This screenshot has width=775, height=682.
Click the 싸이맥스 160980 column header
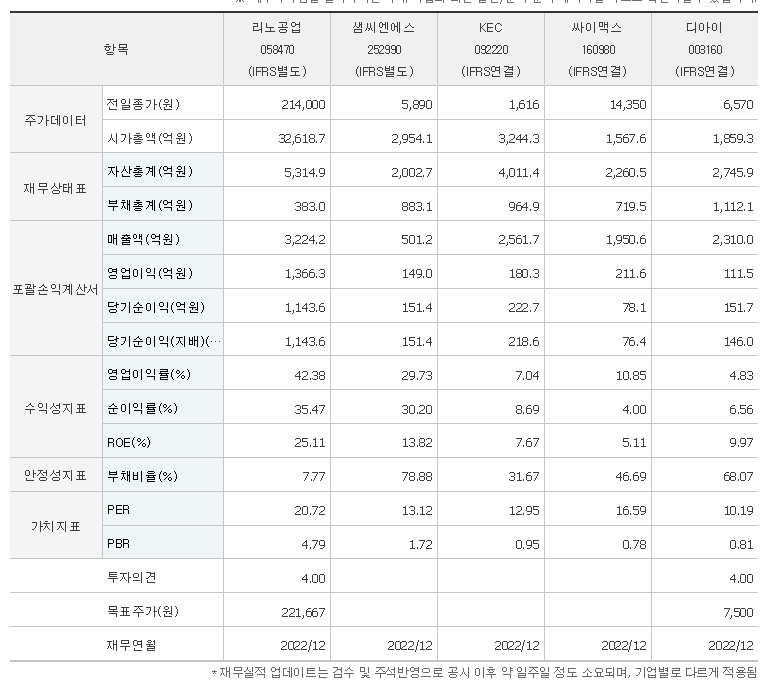coord(598,49)
